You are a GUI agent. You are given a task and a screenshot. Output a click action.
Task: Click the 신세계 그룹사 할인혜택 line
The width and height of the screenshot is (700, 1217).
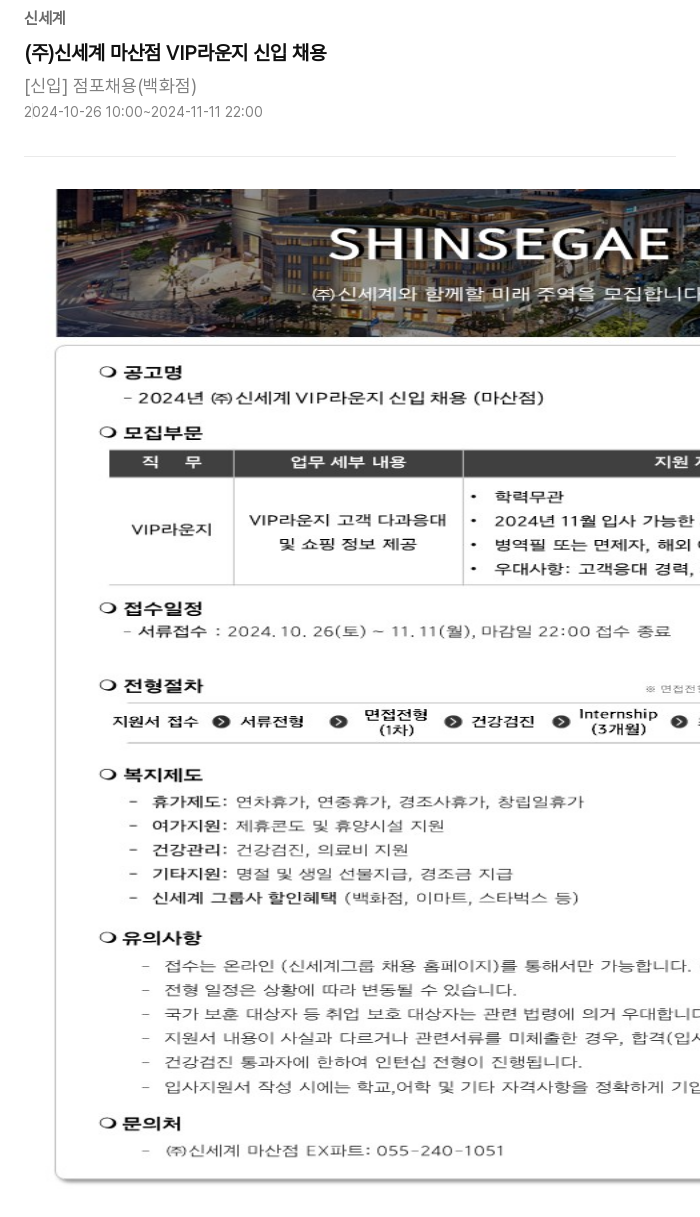point(354,898)
